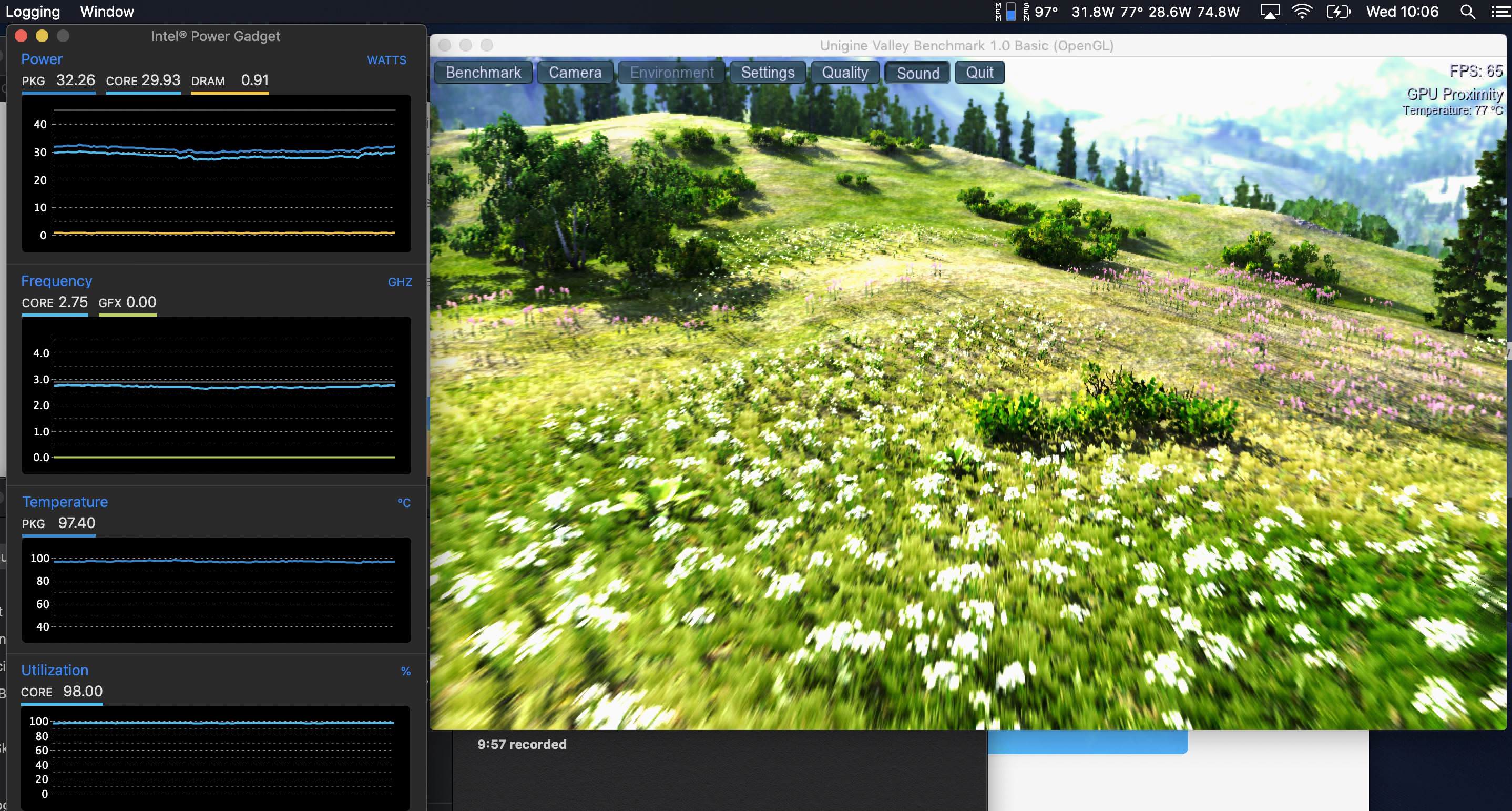The width and height of the screenshot is (1512, 811).
Task: Open the Quality options dropdown
Action: coord(845,73)
